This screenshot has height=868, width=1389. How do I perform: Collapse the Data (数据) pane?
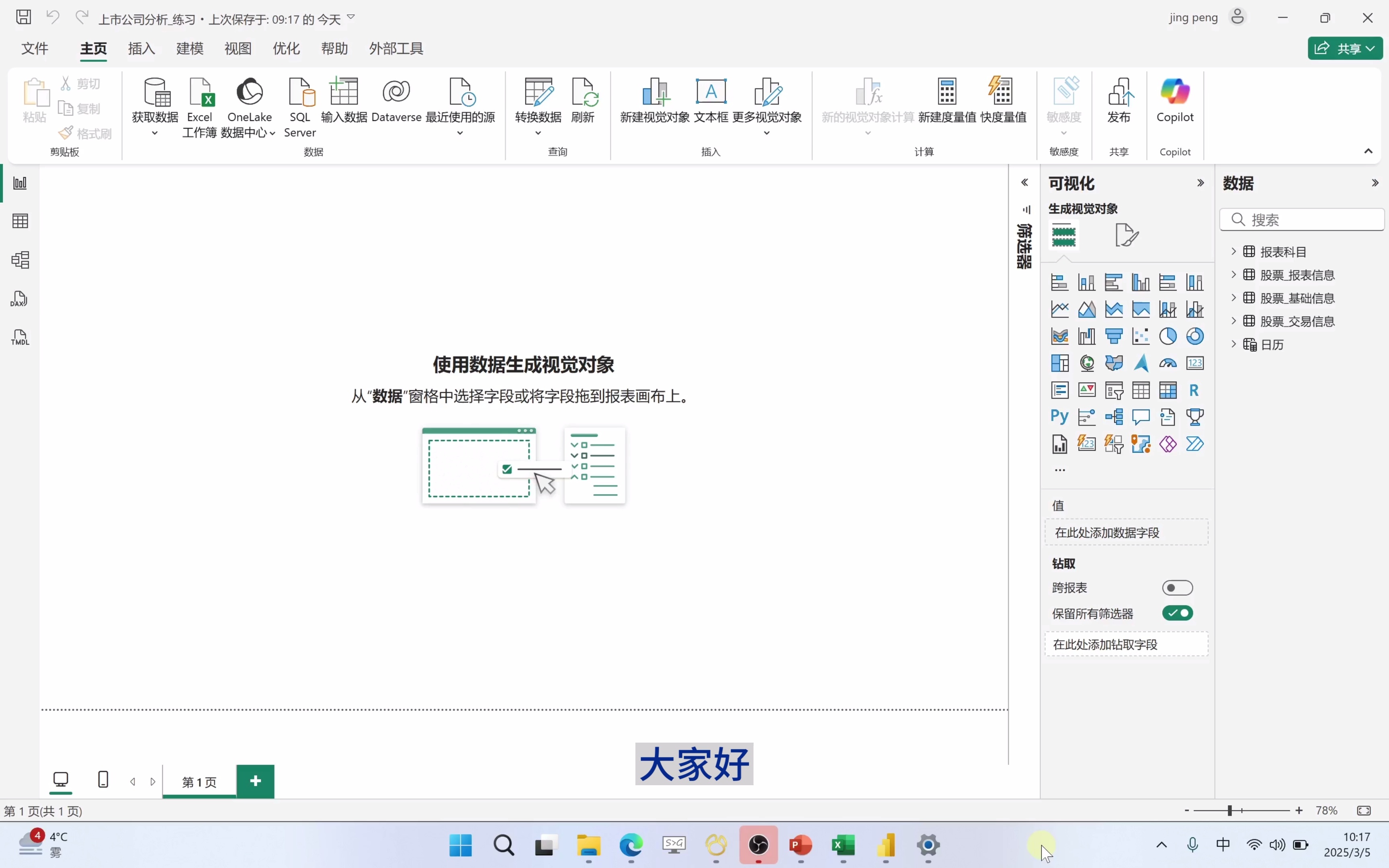(x=1375, y=183)
